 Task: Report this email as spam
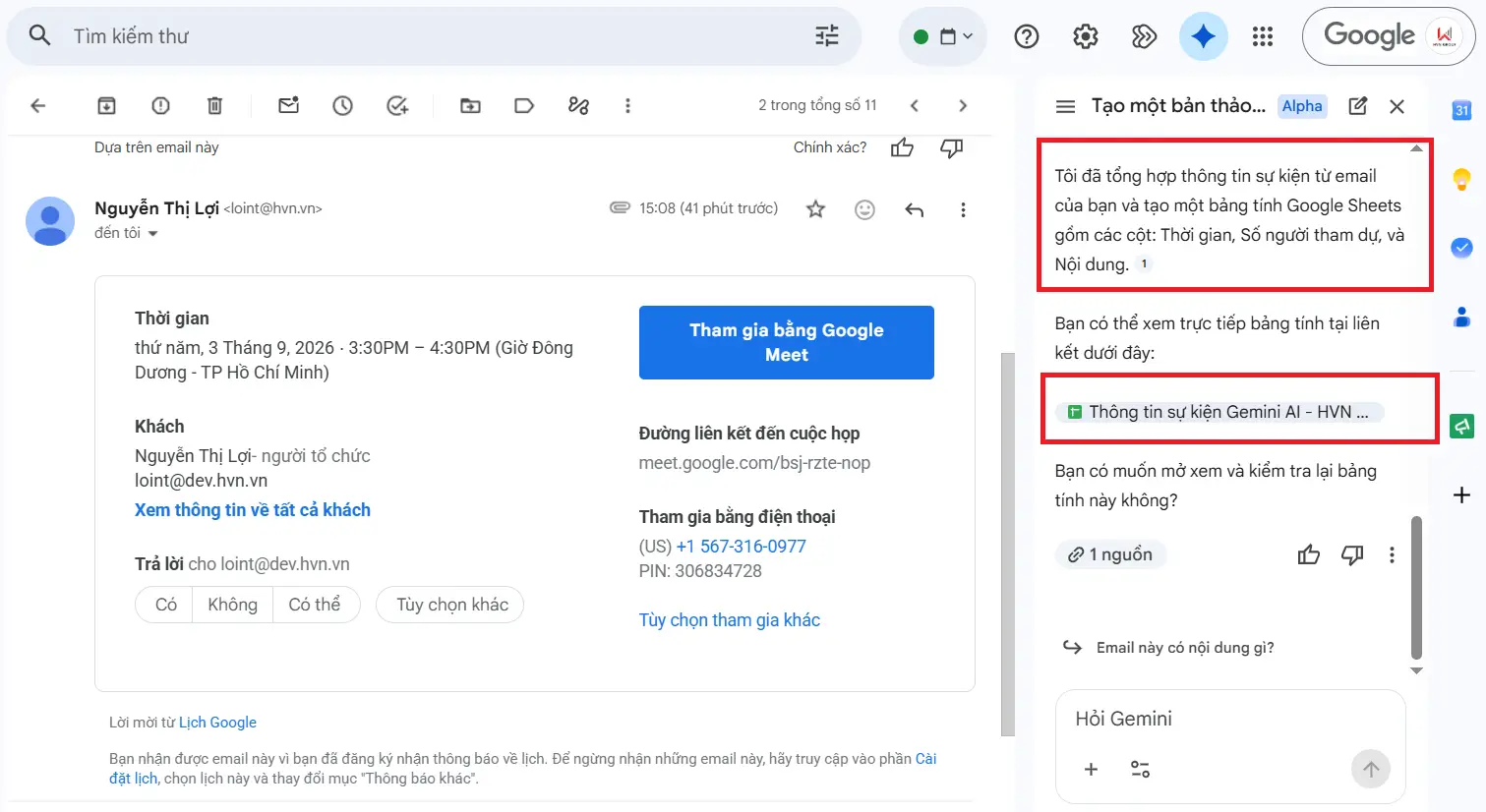pyautogui.click(x=160, y=105)
